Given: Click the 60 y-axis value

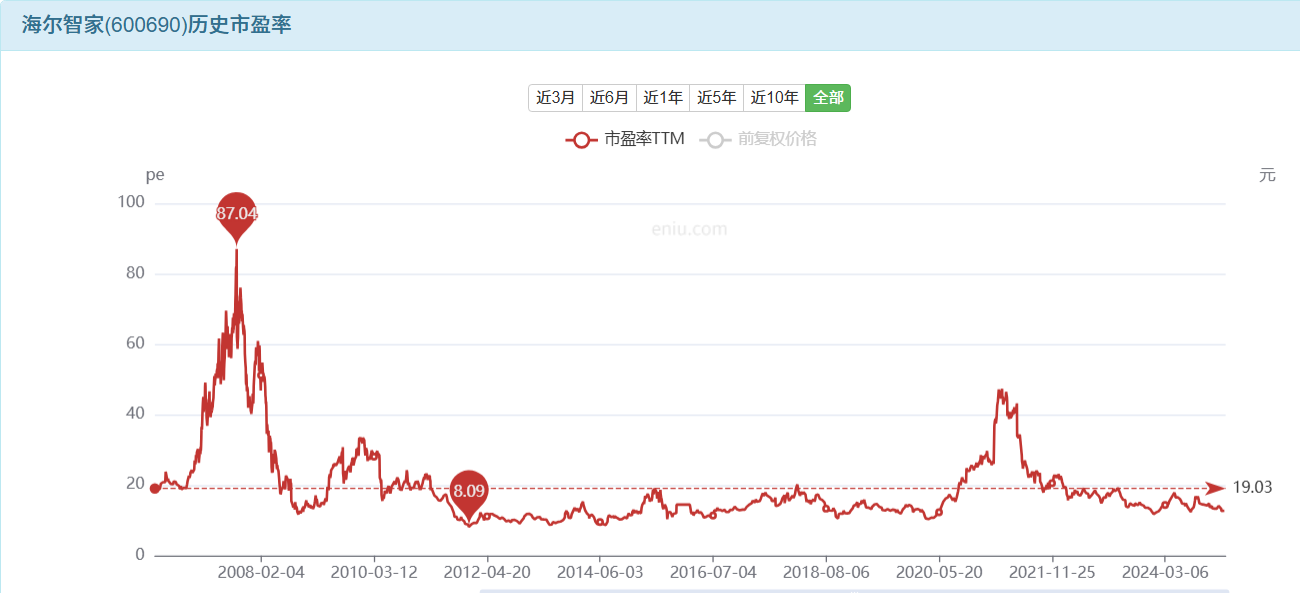Looking at the screenshot, I should [x=135, y=343].
